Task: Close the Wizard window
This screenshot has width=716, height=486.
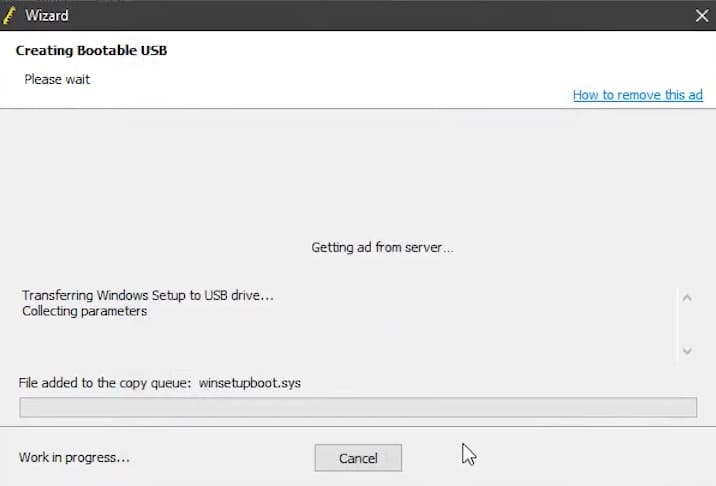Action: coord(701,15)
